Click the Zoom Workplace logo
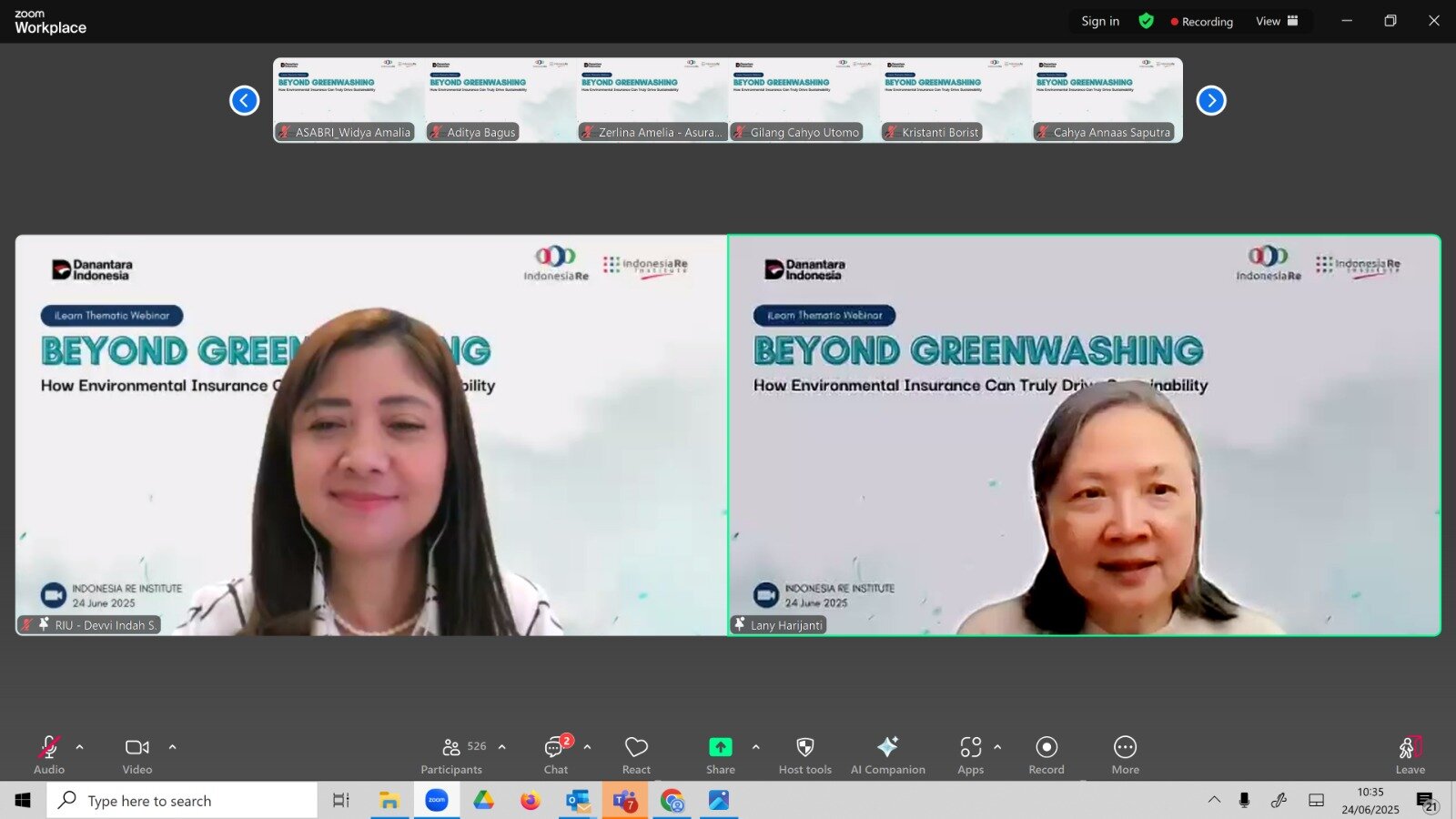 click(x=50, y=22)
